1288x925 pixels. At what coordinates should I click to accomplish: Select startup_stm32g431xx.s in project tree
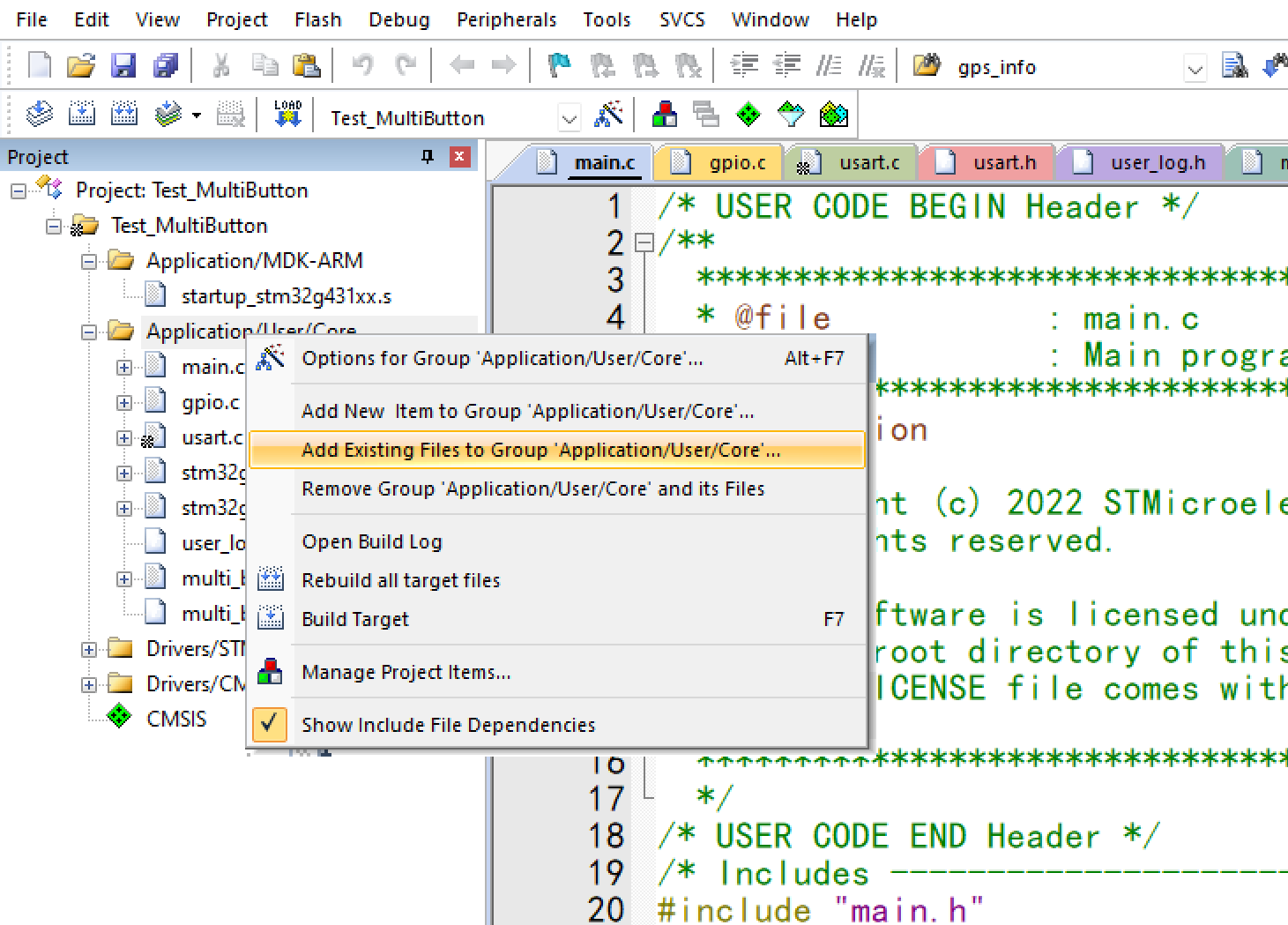(x=286, y=296)
